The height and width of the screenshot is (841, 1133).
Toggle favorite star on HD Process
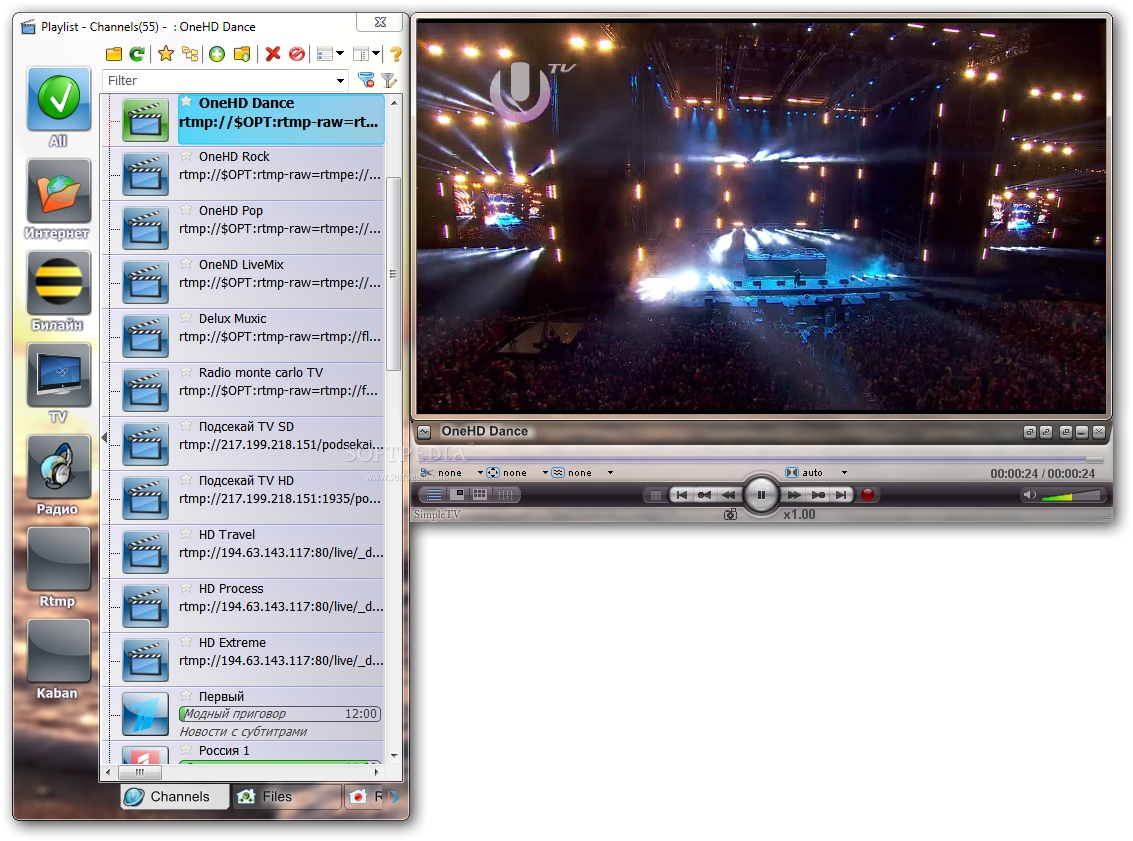coord(186,587)
